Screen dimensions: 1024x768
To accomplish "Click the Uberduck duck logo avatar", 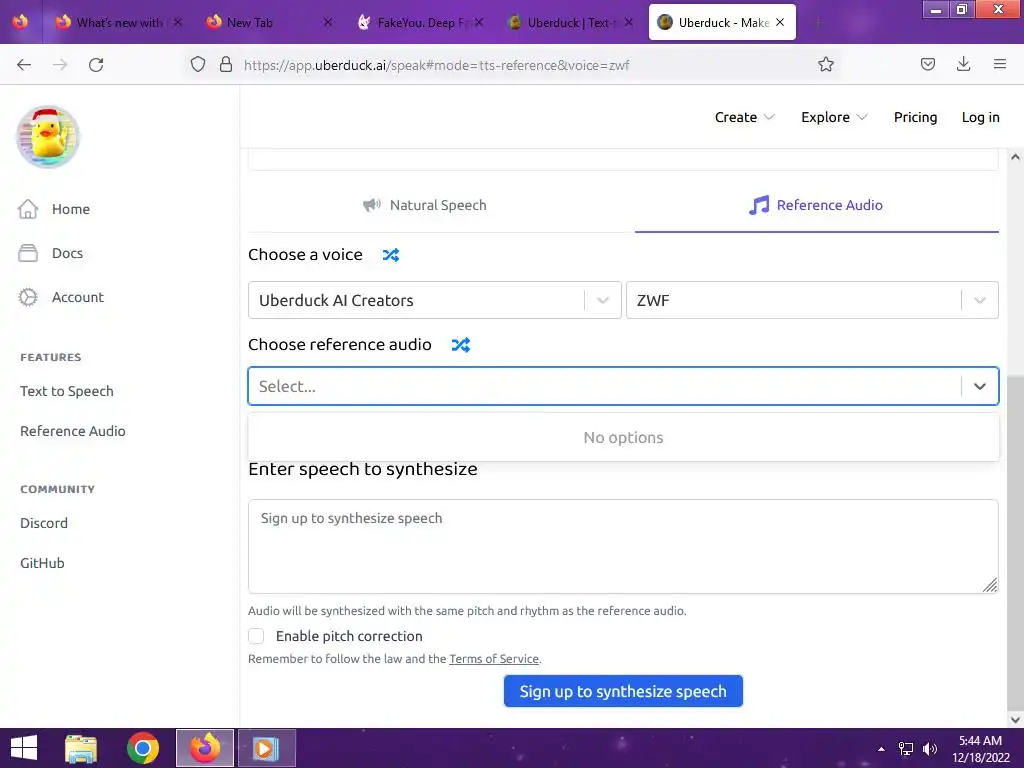I will (x=48, y=136).
